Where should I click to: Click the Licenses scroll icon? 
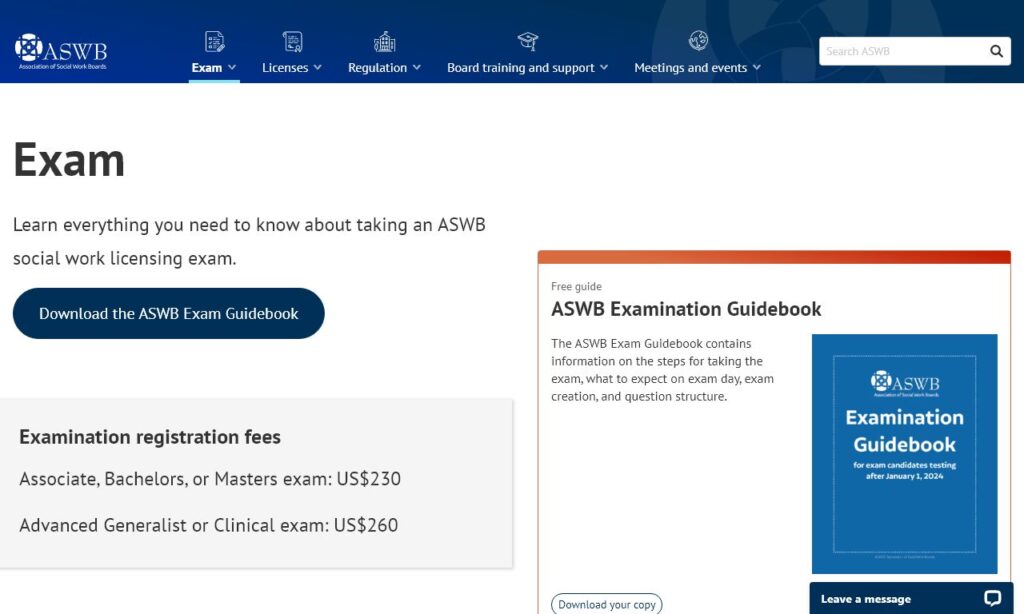[x=291, y=40]
